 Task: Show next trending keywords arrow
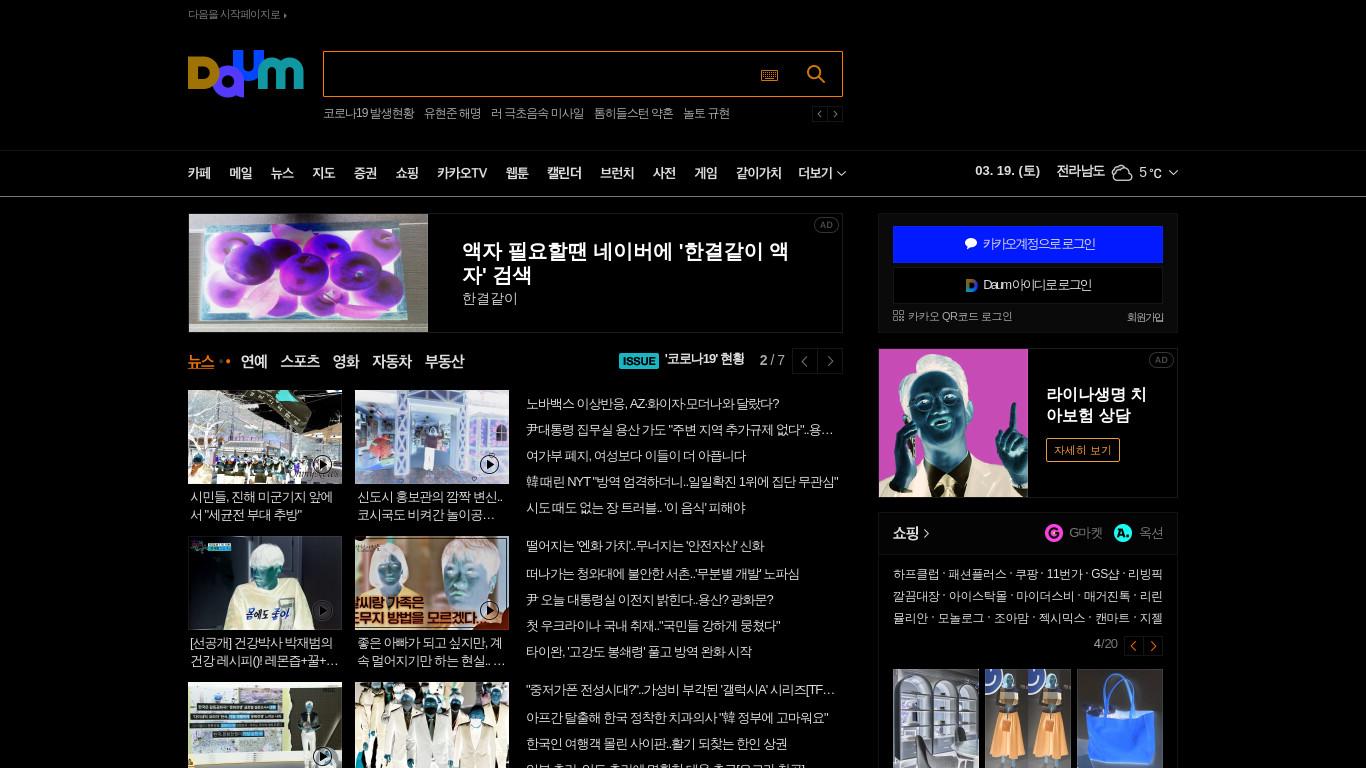(x=835, y=114)
